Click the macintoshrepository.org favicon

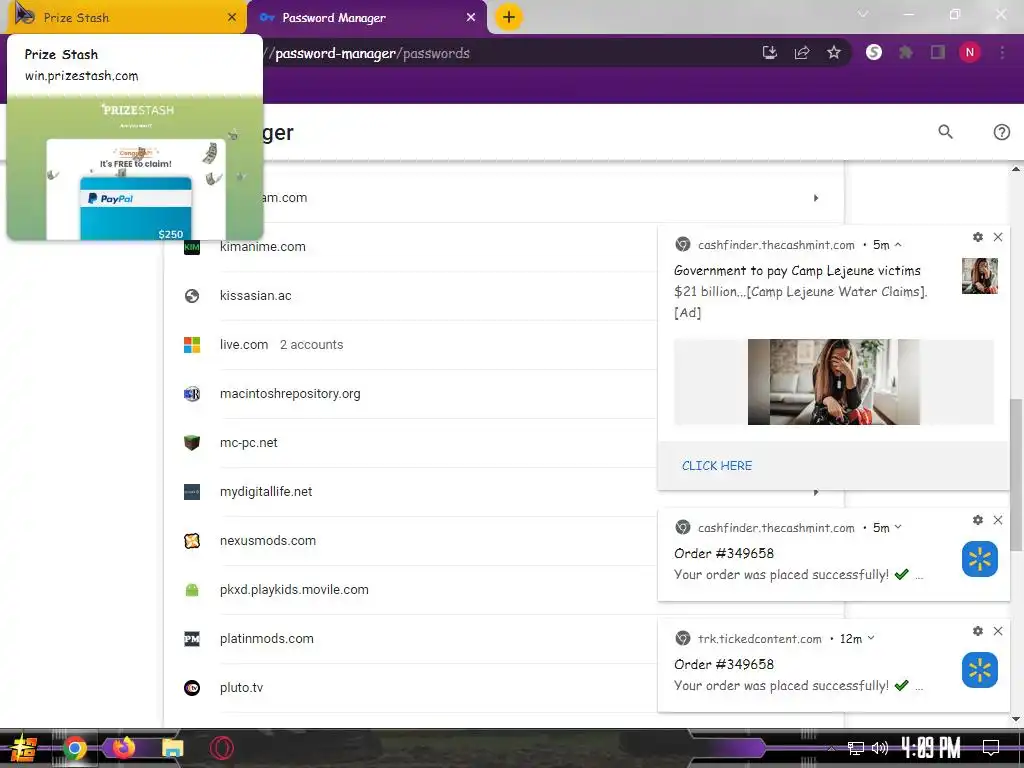pyautogui.click(x=192, y=394)
